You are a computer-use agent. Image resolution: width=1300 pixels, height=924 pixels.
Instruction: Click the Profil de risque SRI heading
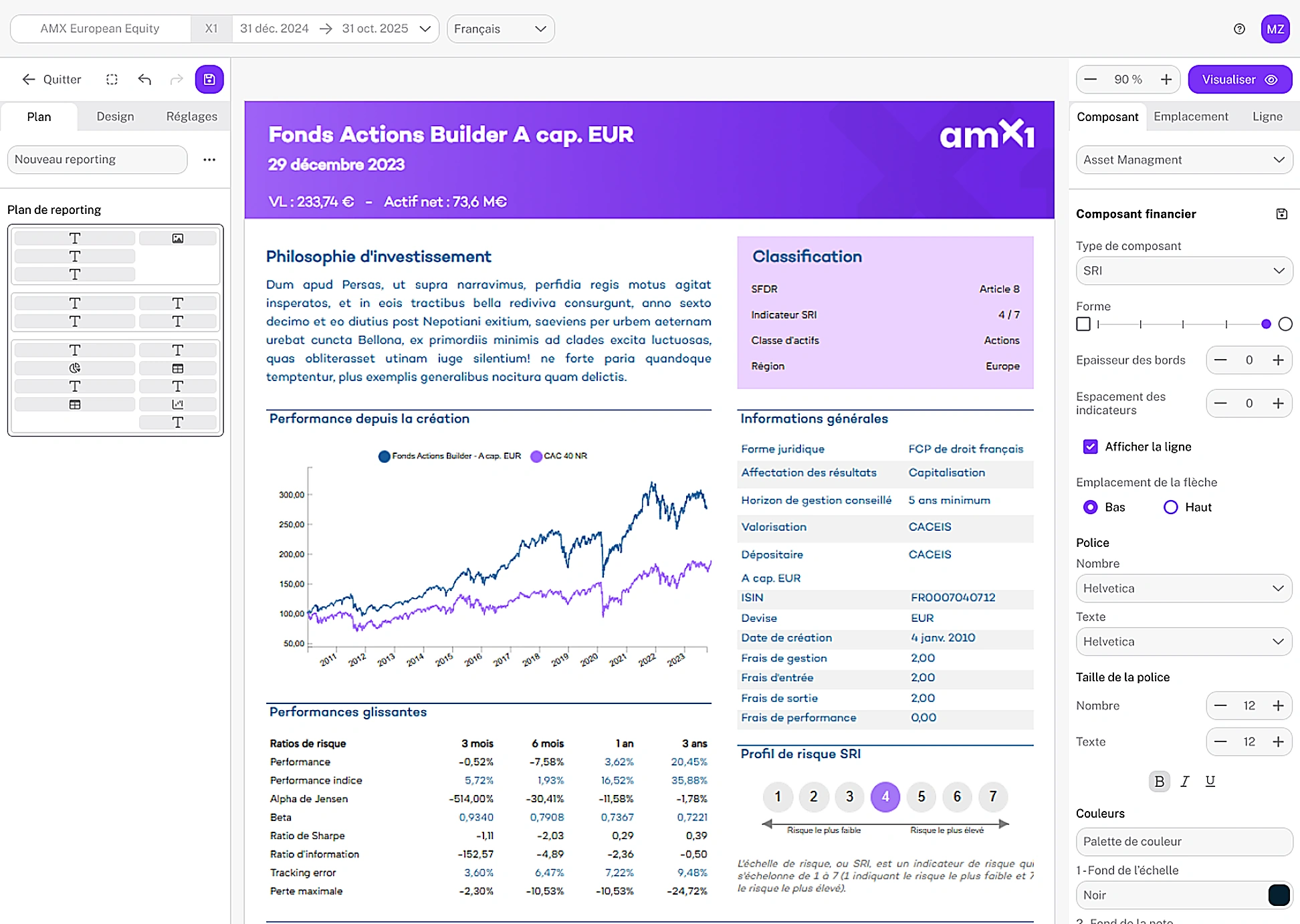click(x=800, y=754)
